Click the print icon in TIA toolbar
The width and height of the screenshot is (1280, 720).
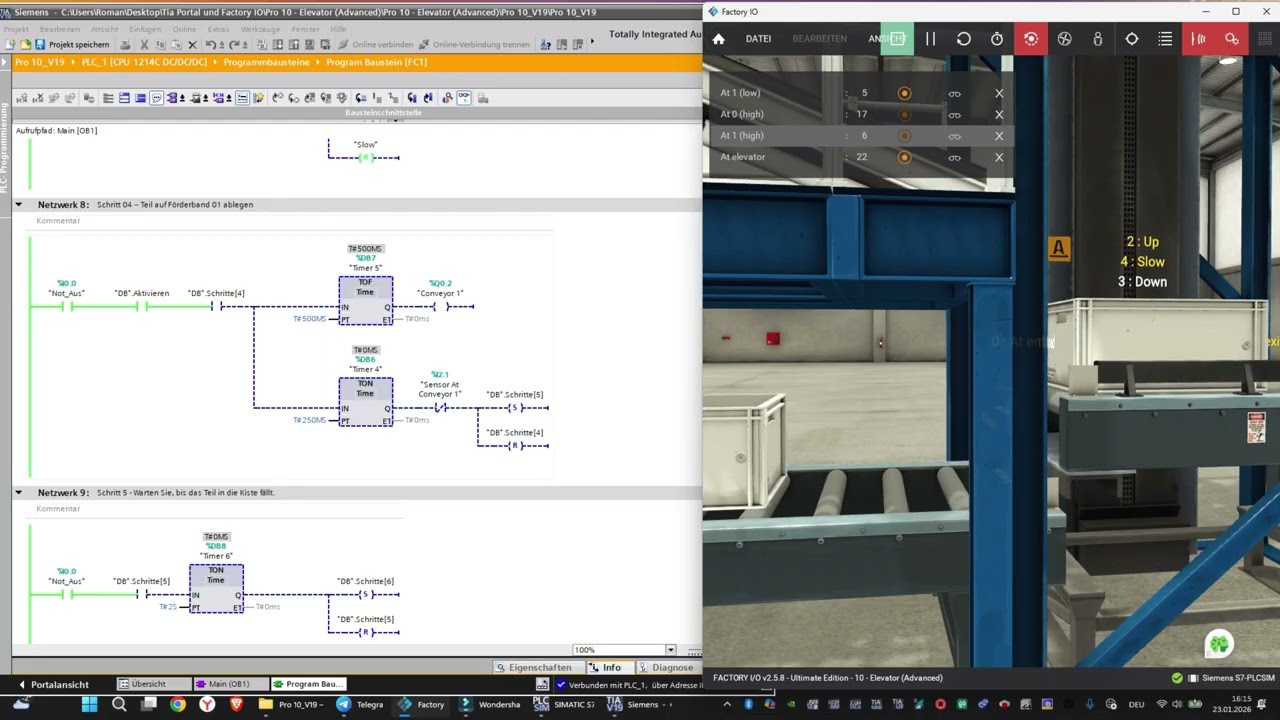coord(125,45)
